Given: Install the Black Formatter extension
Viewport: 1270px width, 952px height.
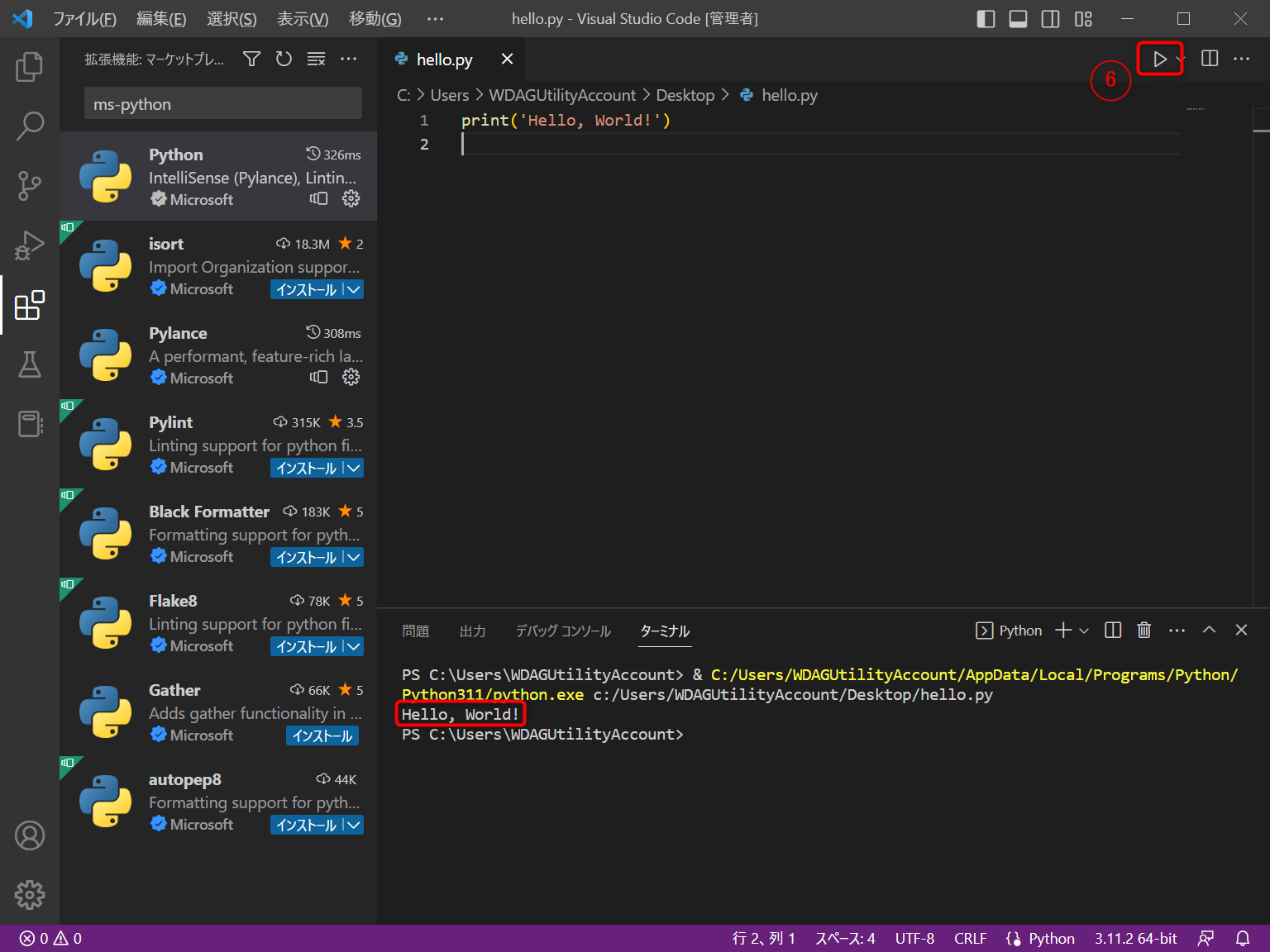Looking at the screenshot, I should tap(306, 557).
